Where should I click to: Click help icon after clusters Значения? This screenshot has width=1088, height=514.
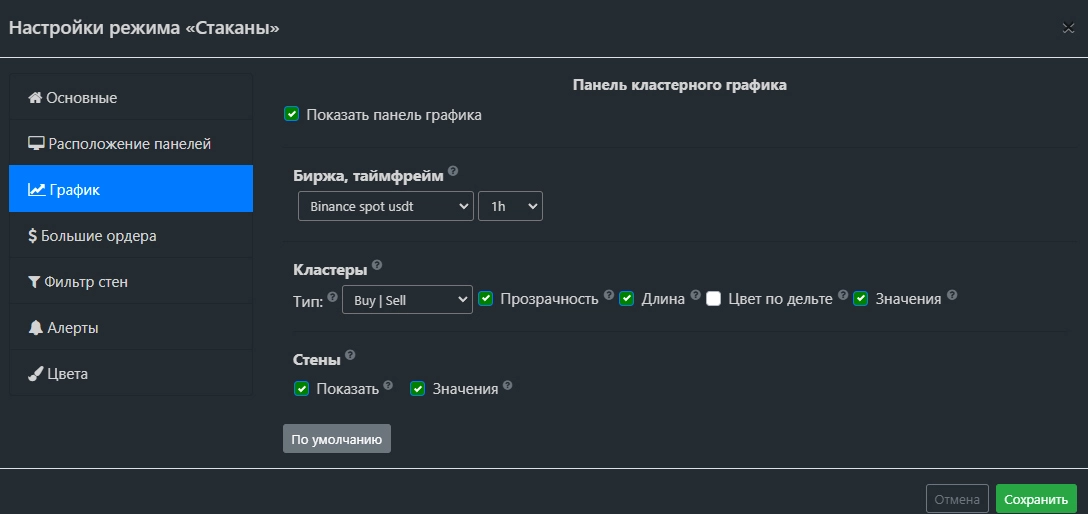[x=952, y=295]
